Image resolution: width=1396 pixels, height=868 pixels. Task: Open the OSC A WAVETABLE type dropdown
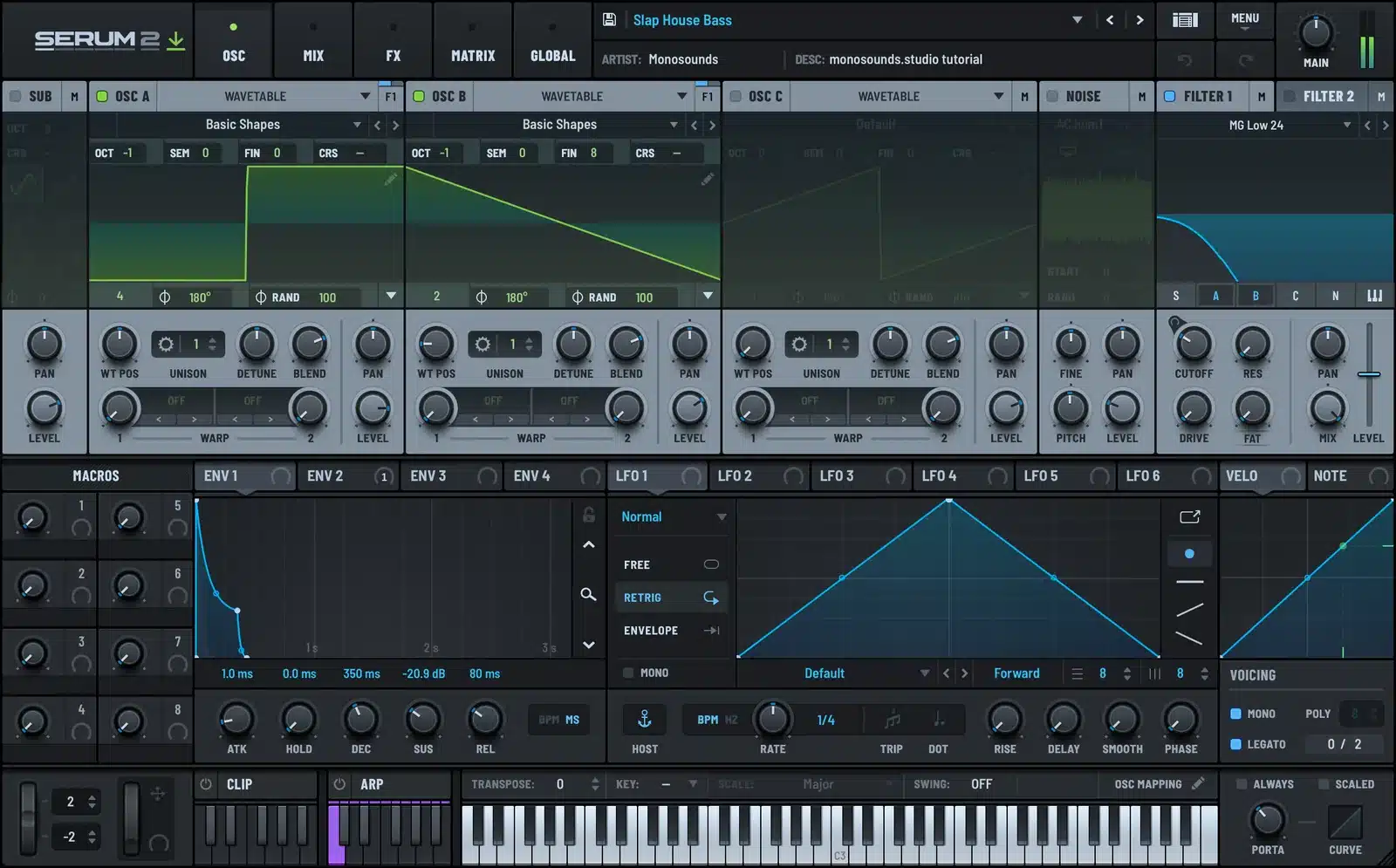[x=268, y=96]
